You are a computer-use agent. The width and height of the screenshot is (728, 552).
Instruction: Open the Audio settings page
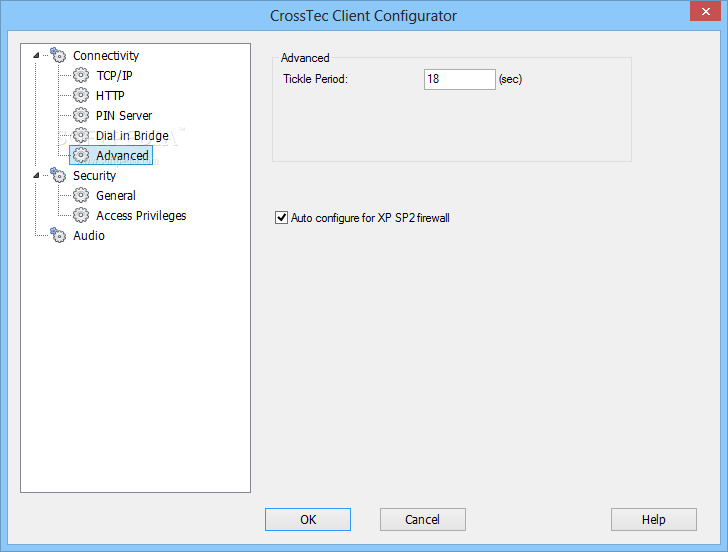[x=89, y=235]
